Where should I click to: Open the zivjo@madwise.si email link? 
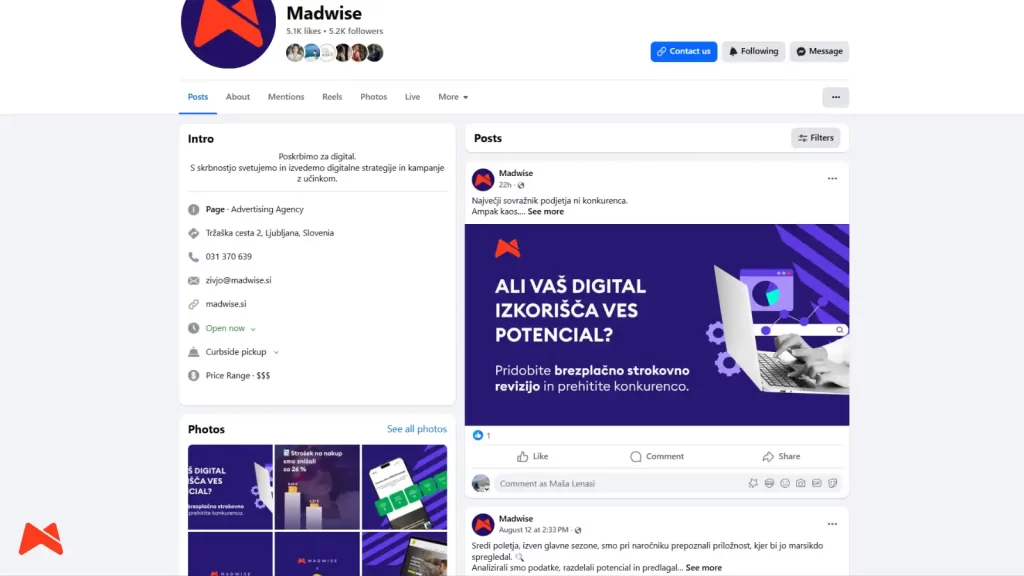(238, 280)
